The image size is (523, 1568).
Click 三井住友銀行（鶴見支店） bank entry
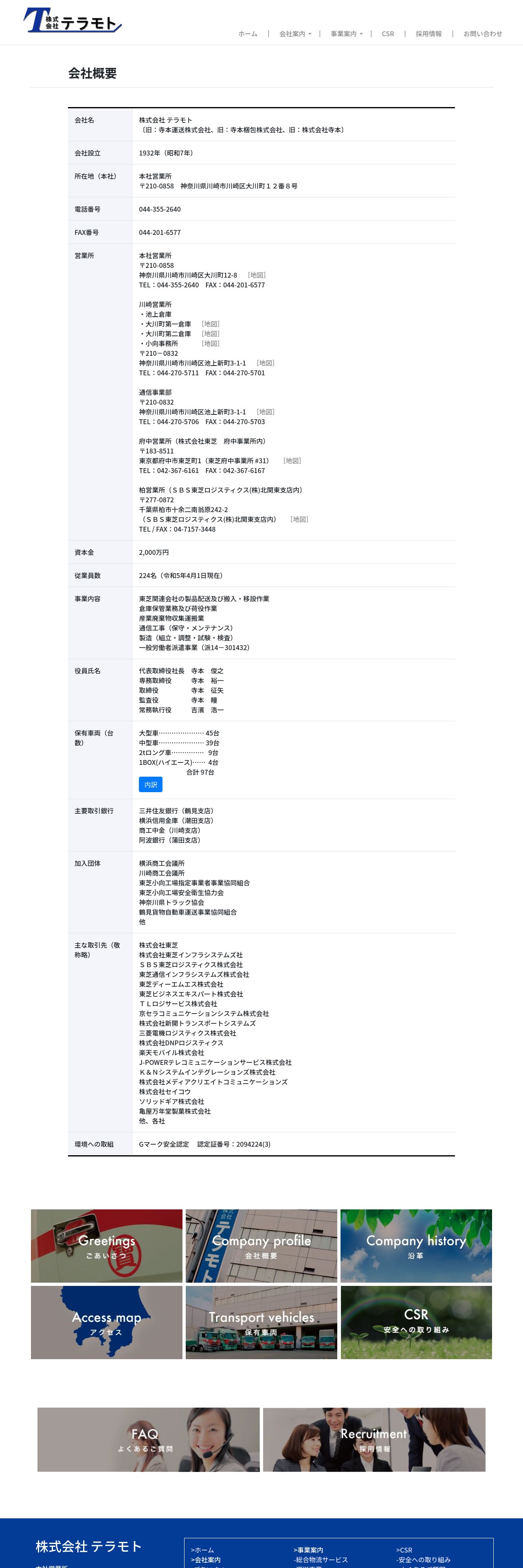tap(177, 811)
